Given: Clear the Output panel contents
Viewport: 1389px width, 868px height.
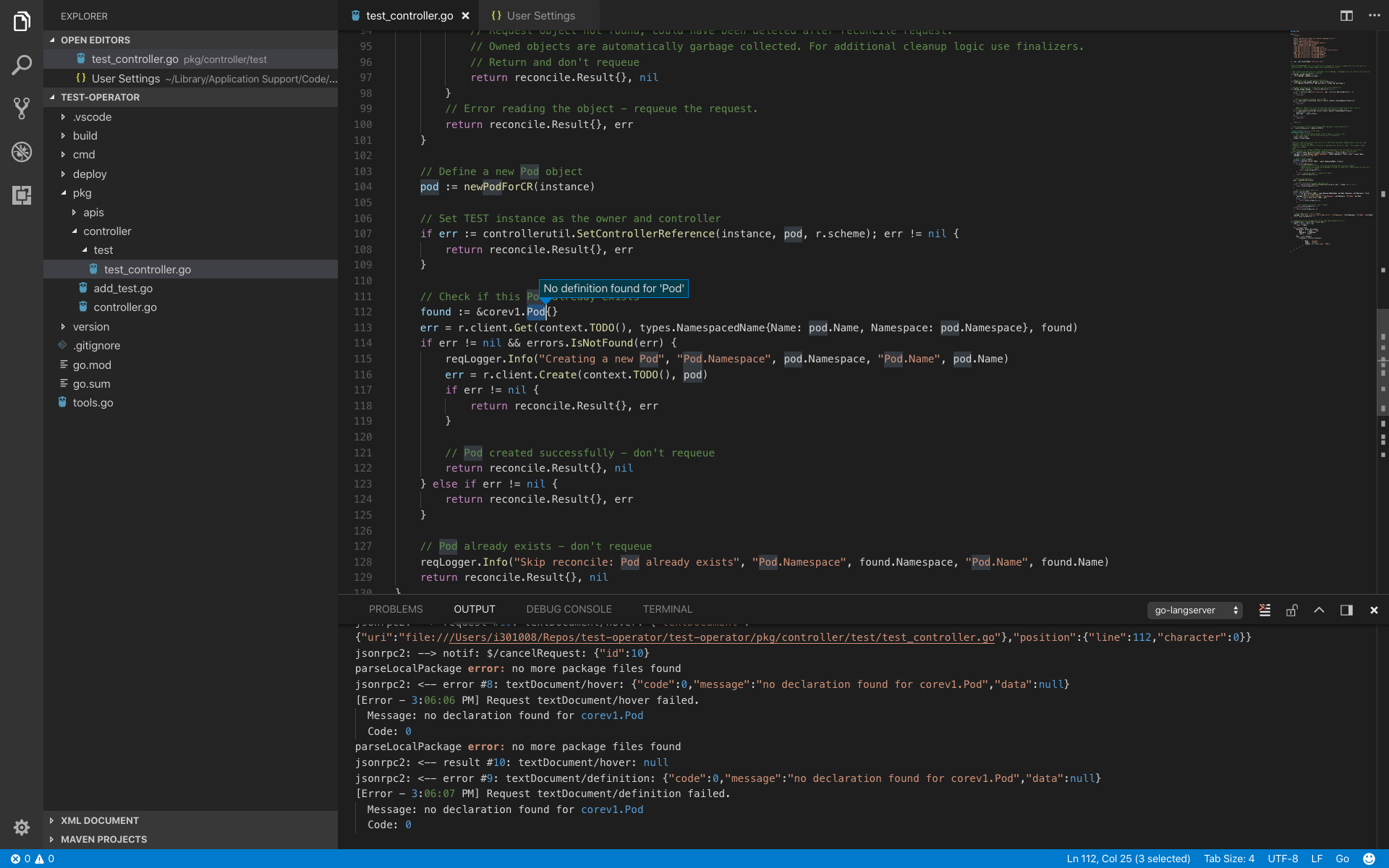Looking at the screenshot, I should pyautogui.click(x=1265, y=610).
